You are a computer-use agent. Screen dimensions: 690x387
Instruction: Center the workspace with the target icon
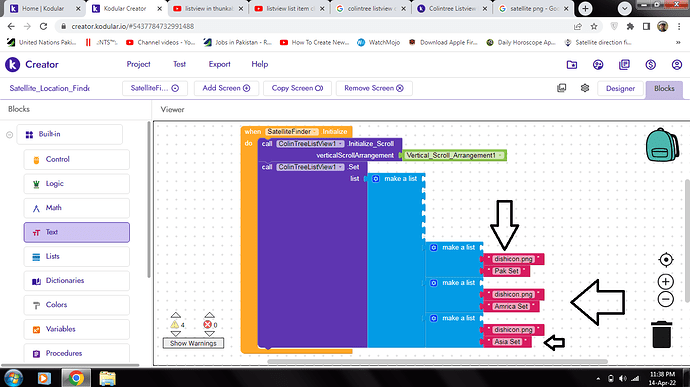[x=666, y=260]
